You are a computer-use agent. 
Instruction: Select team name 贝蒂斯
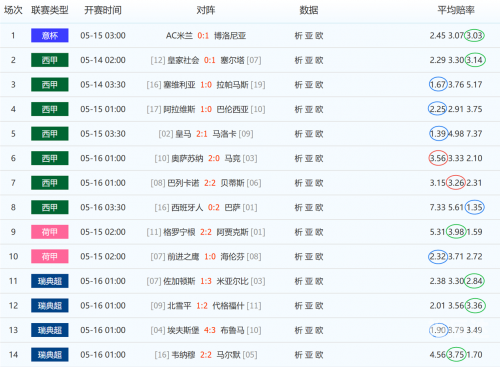pos(232,183)
